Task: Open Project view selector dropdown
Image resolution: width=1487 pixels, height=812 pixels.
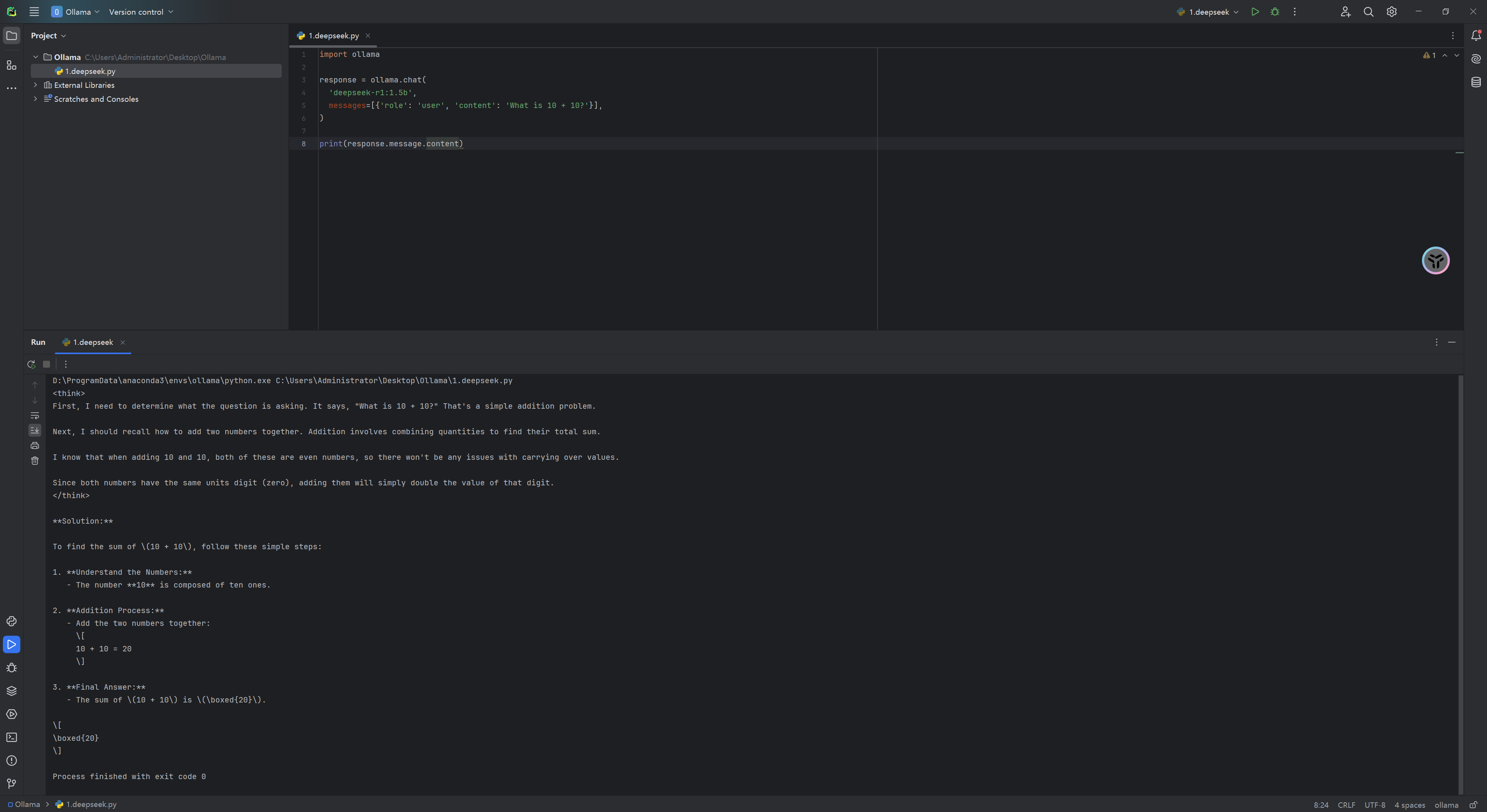Action: coord(48,35)
